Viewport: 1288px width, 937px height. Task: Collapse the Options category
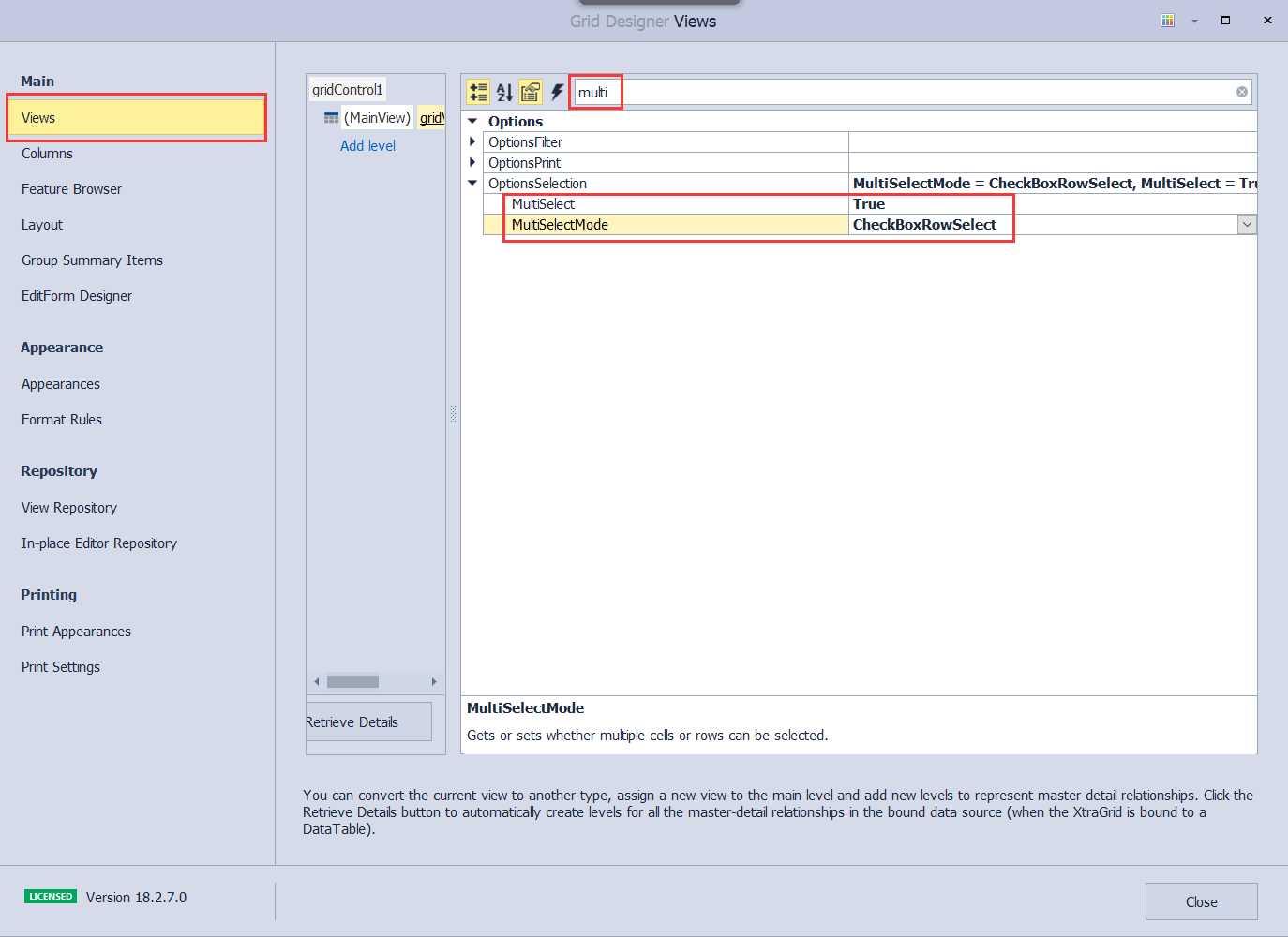coord(472,121)
